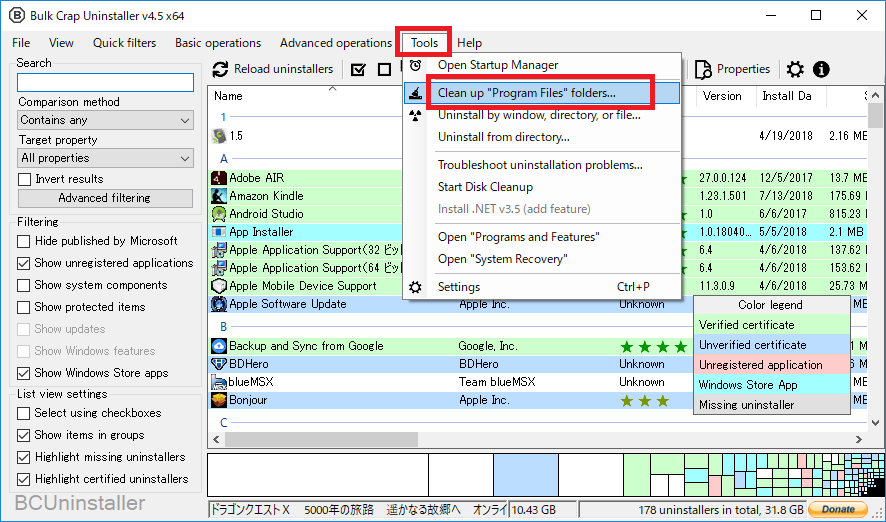Viewport: 886px width, 522px height.
Task: Click the gear icon beside Settings menu entry
Action: click(415, 287)
